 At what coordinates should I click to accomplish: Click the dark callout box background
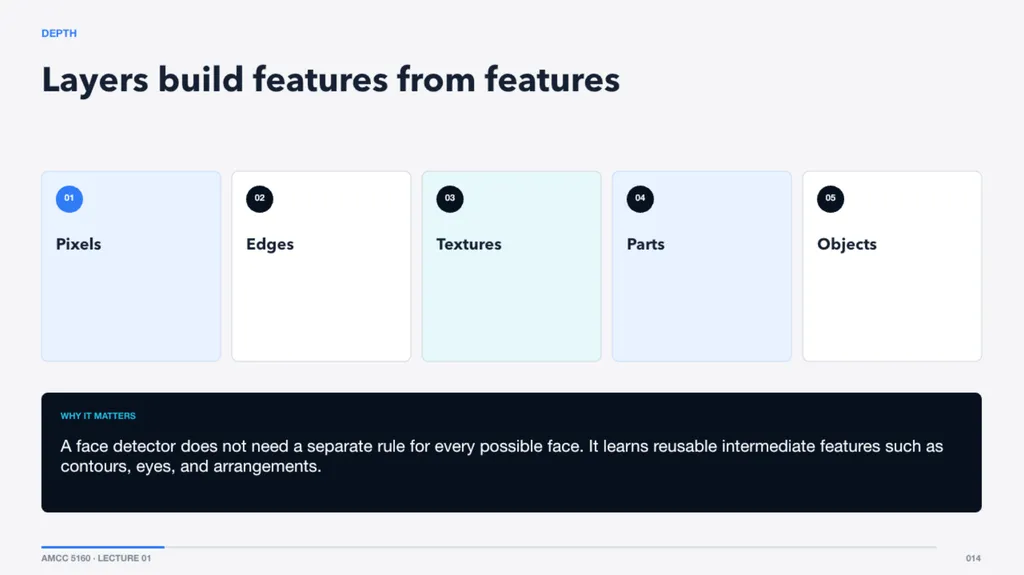511,495
